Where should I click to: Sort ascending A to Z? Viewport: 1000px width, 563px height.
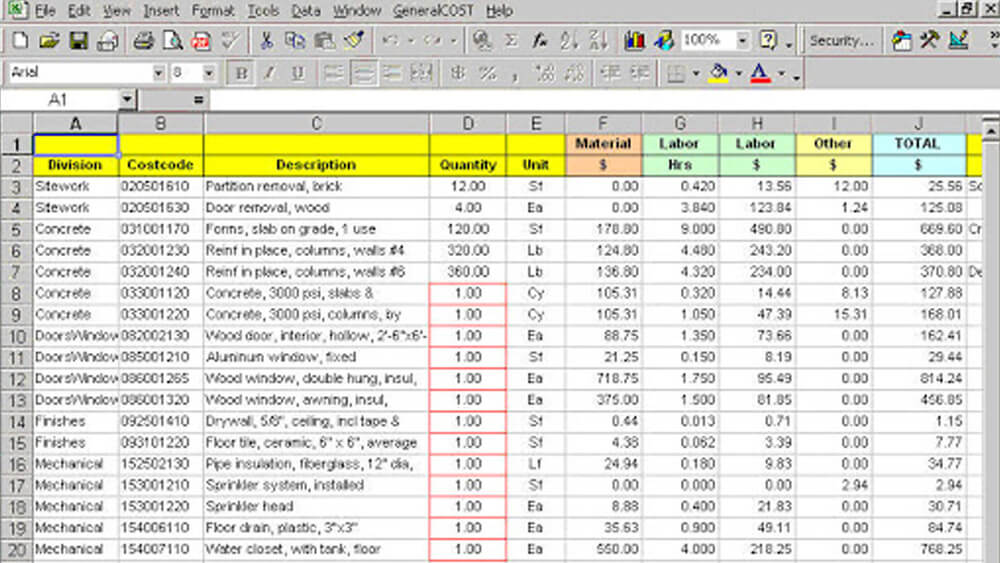(x=569, y=41)
